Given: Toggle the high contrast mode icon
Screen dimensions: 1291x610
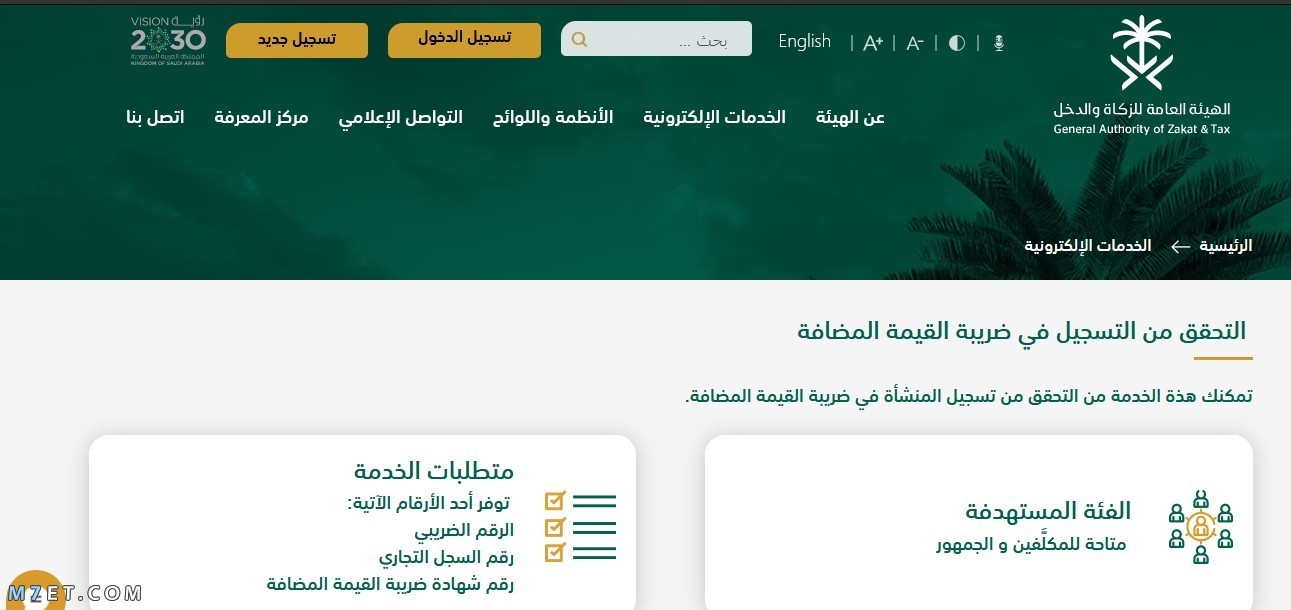Looking at the screenshot, I should (957, 43).
